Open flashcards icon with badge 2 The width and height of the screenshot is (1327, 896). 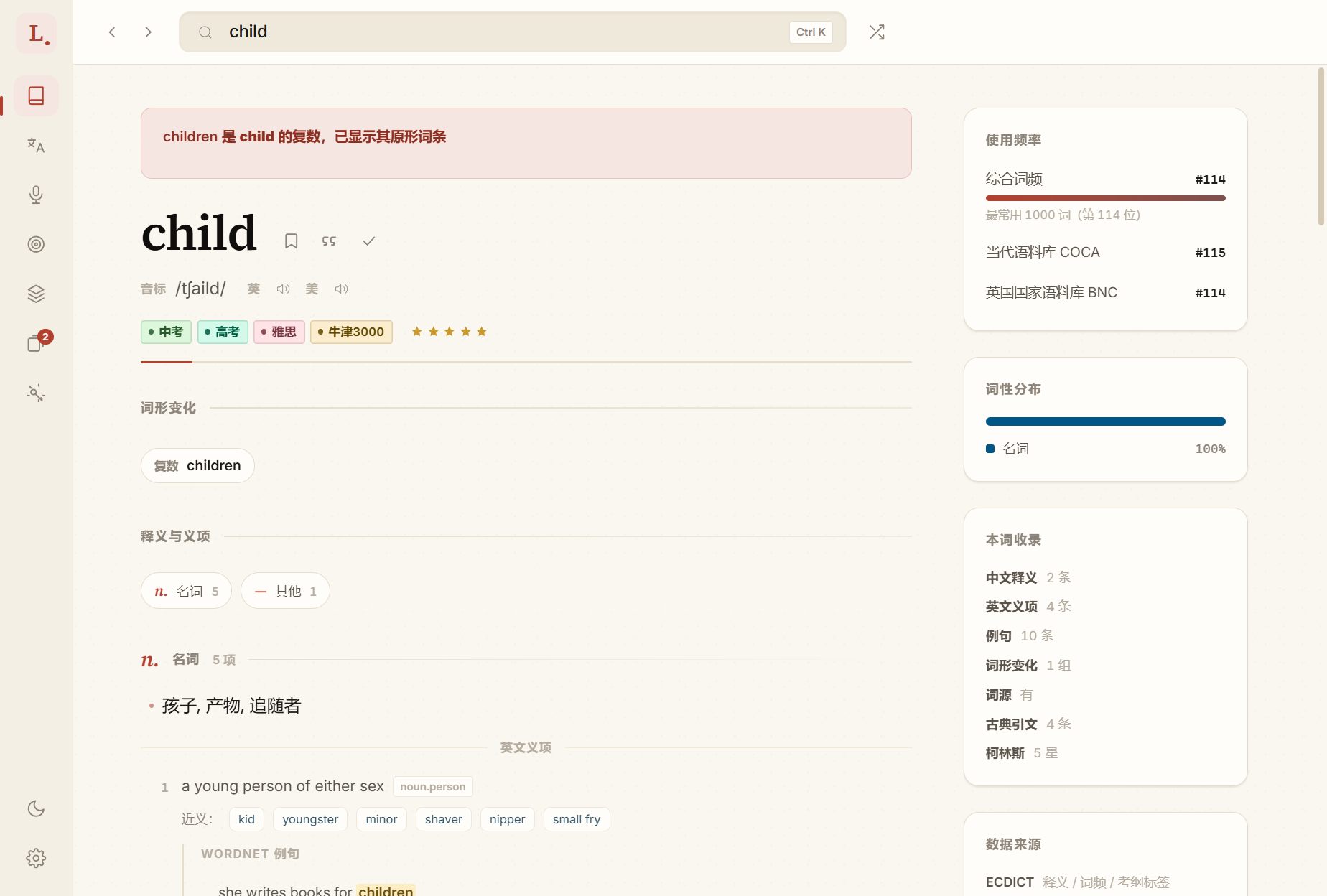coord(36,343)
